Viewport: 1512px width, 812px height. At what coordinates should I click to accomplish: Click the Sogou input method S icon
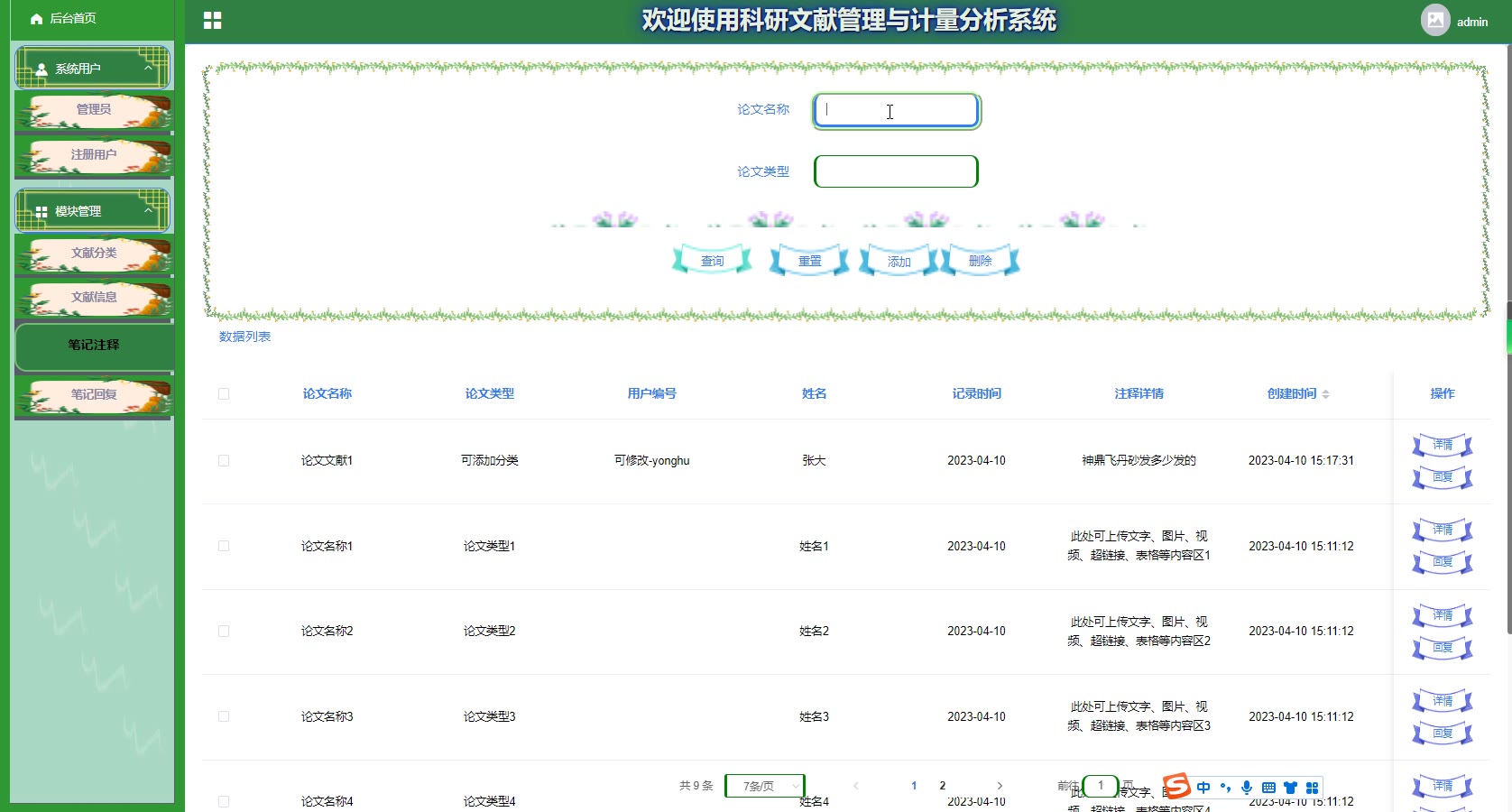pyautogui.click(x=1176, y=787)
